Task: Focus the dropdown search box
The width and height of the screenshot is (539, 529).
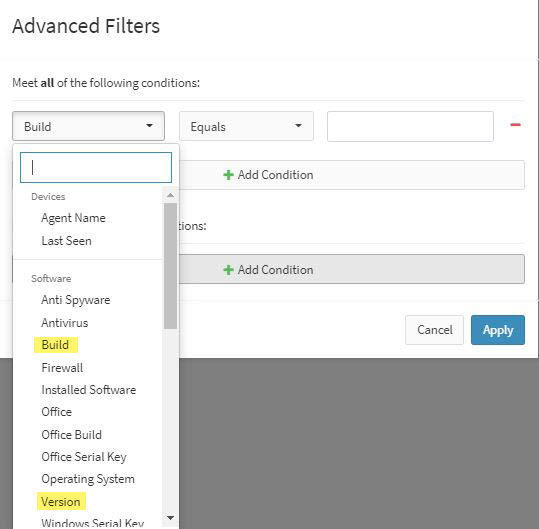Action: click(96, 167)
